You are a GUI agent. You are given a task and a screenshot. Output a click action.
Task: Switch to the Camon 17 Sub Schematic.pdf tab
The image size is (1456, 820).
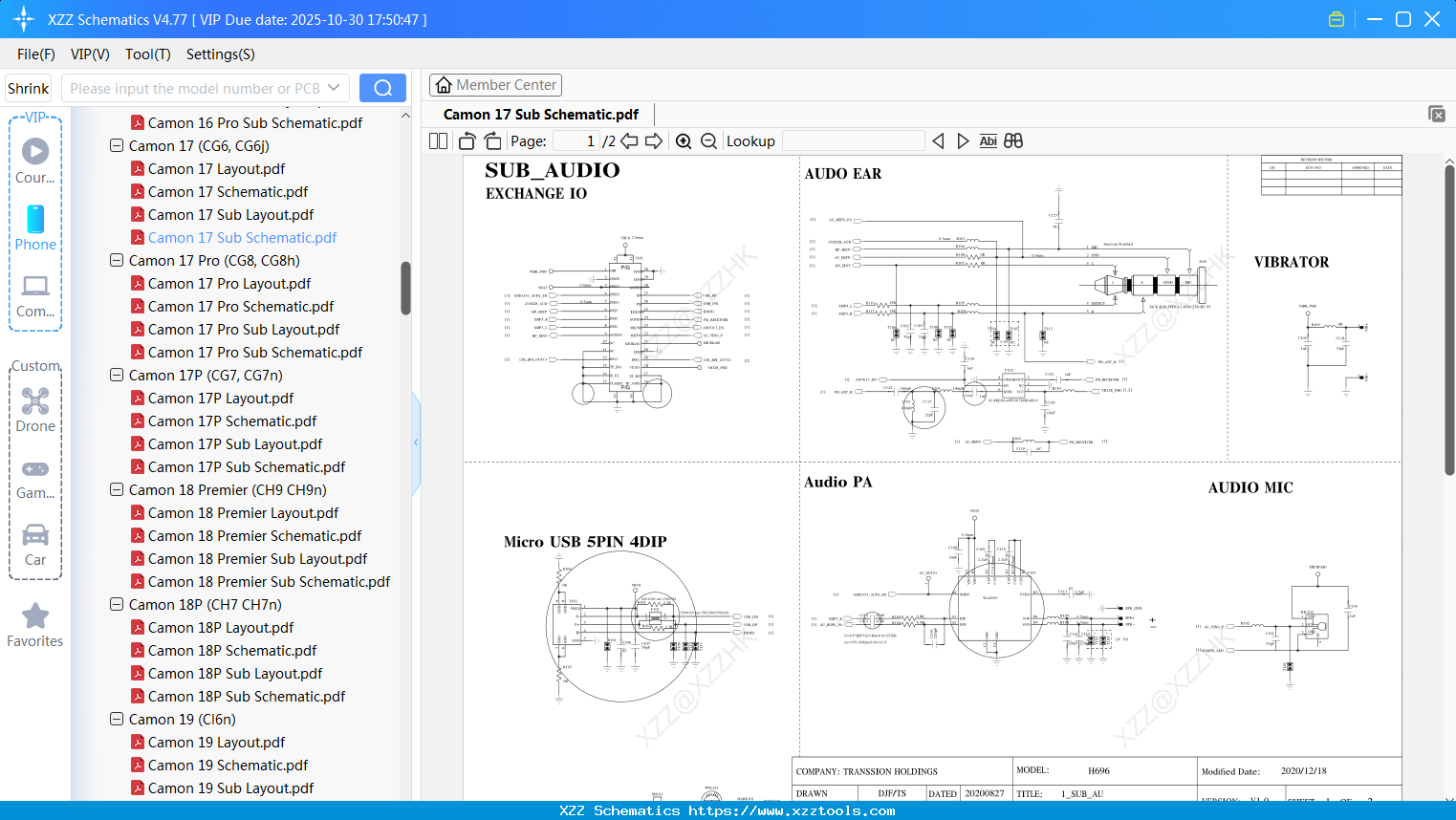(541, 114)
